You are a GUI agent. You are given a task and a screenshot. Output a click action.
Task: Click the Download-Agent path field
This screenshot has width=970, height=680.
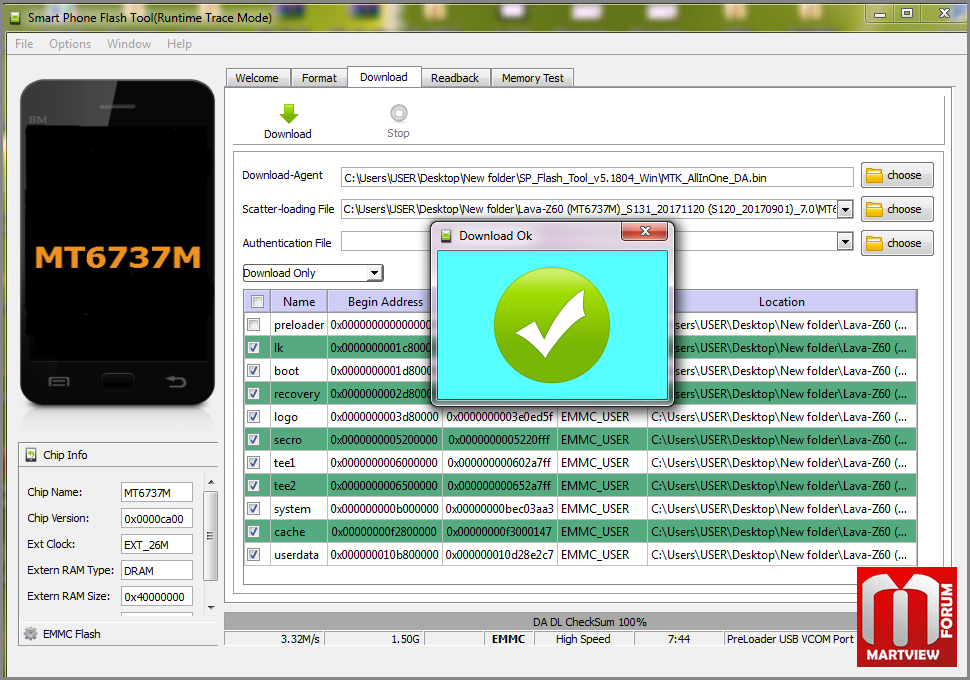tap(597, 178)
